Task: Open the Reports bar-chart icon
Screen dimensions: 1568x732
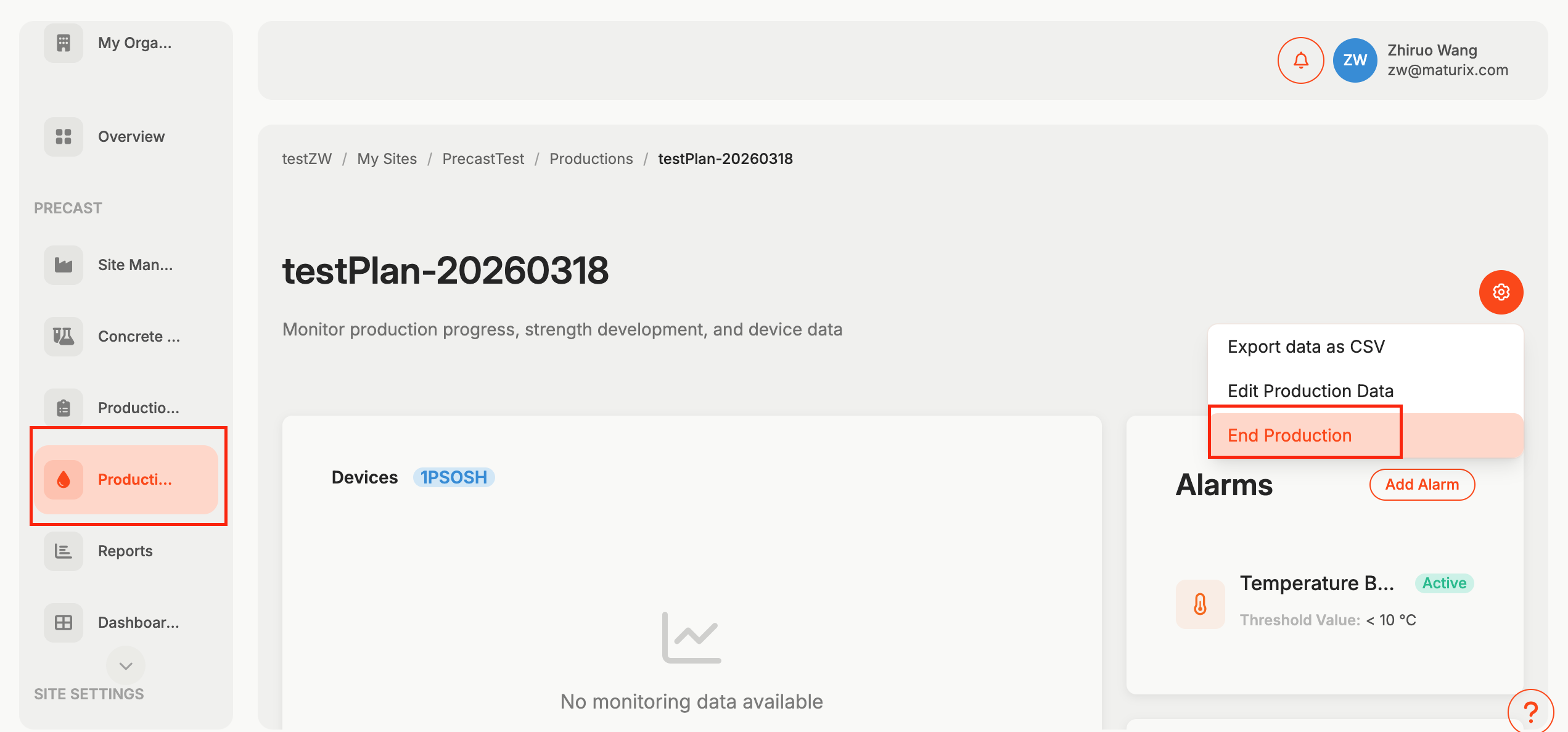Action: coord(63,551)
